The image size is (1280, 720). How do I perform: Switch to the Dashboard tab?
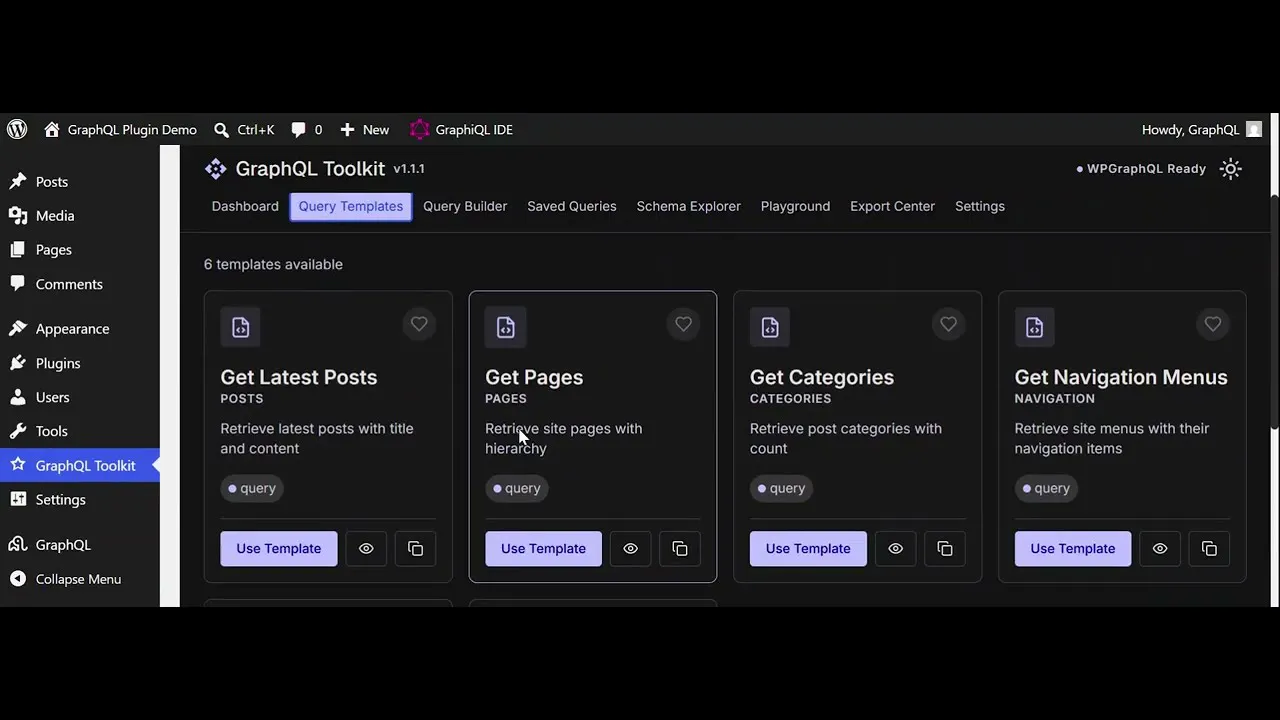coord(245,206)
